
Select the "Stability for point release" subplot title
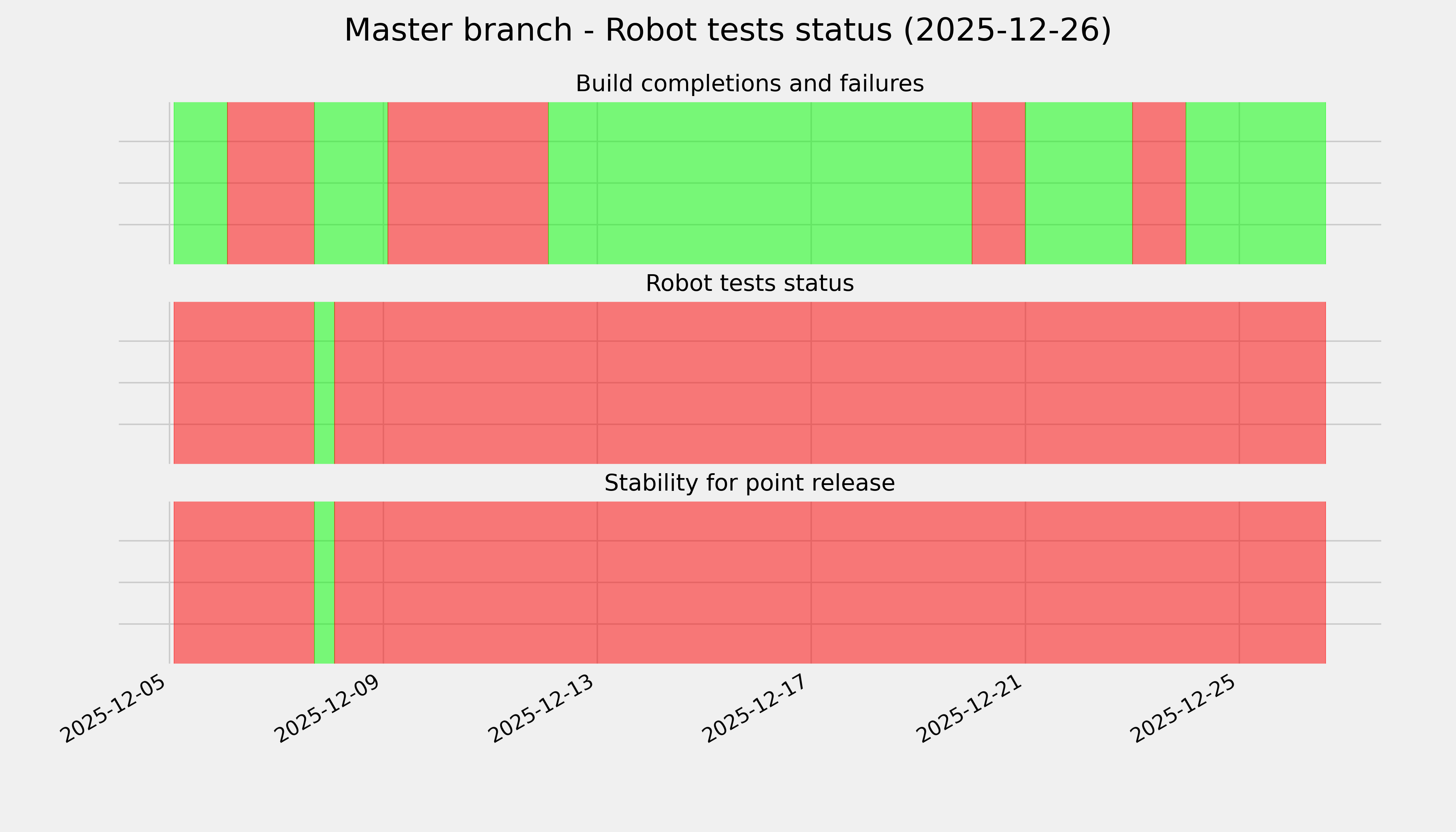pyautogui.click(x=749, y=484)
